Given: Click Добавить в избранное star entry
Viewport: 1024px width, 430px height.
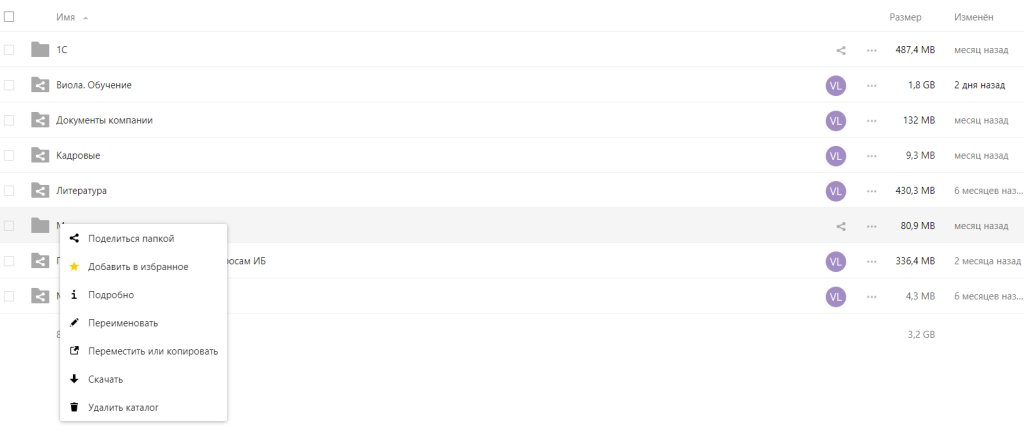Looking at the screenshot, I should coord(138,267).
